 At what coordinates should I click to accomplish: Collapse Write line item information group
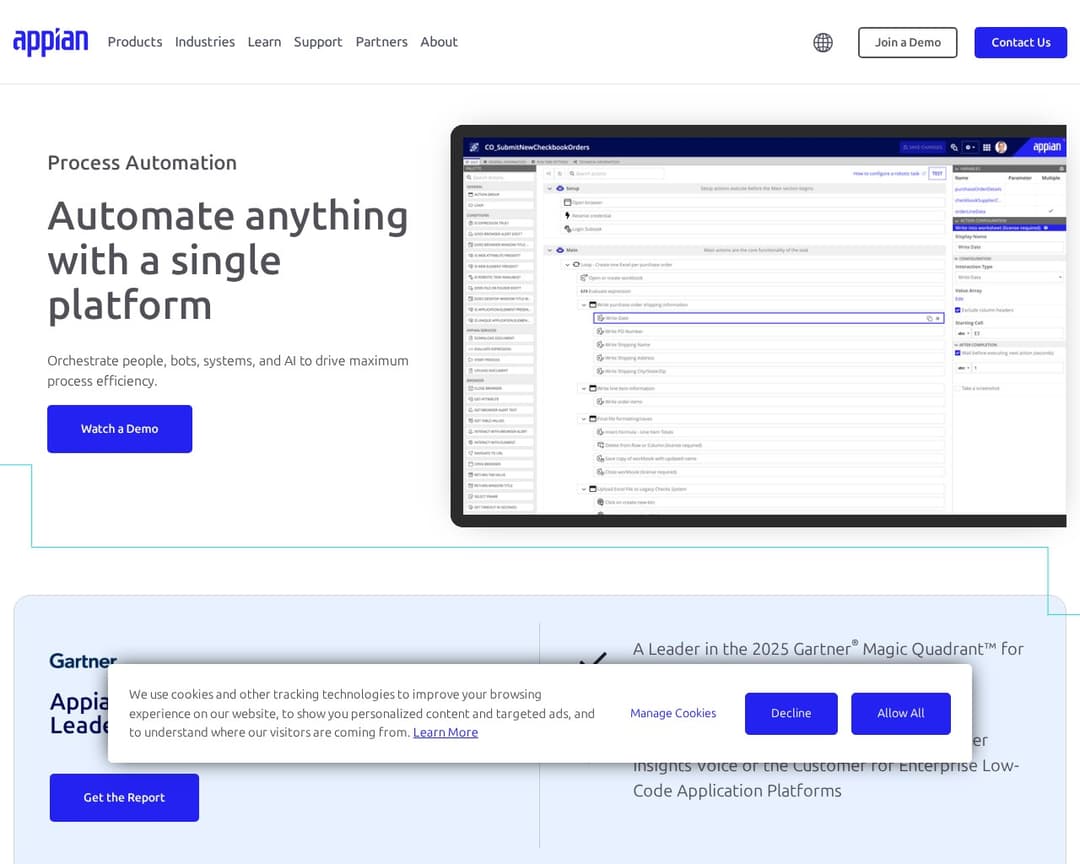coord(584,388)
